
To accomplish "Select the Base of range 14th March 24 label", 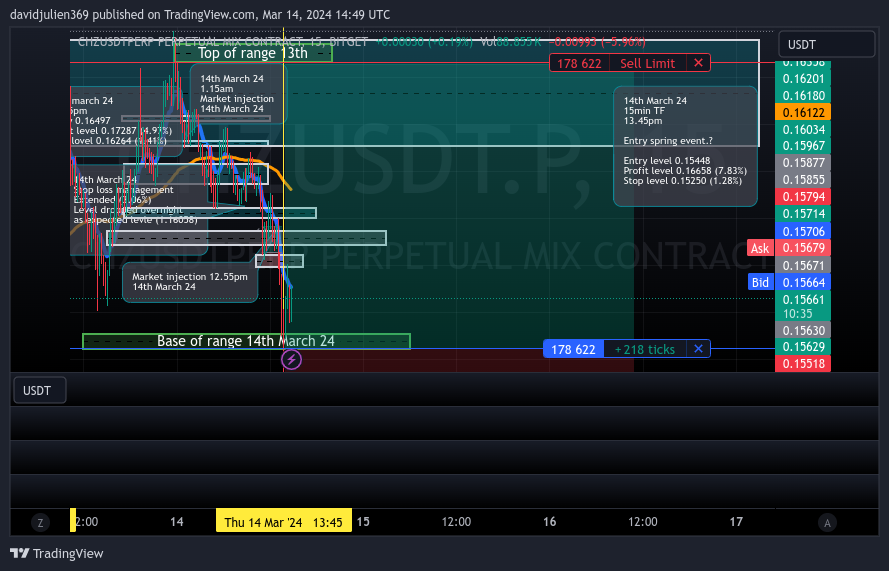I will pos(246,341).
